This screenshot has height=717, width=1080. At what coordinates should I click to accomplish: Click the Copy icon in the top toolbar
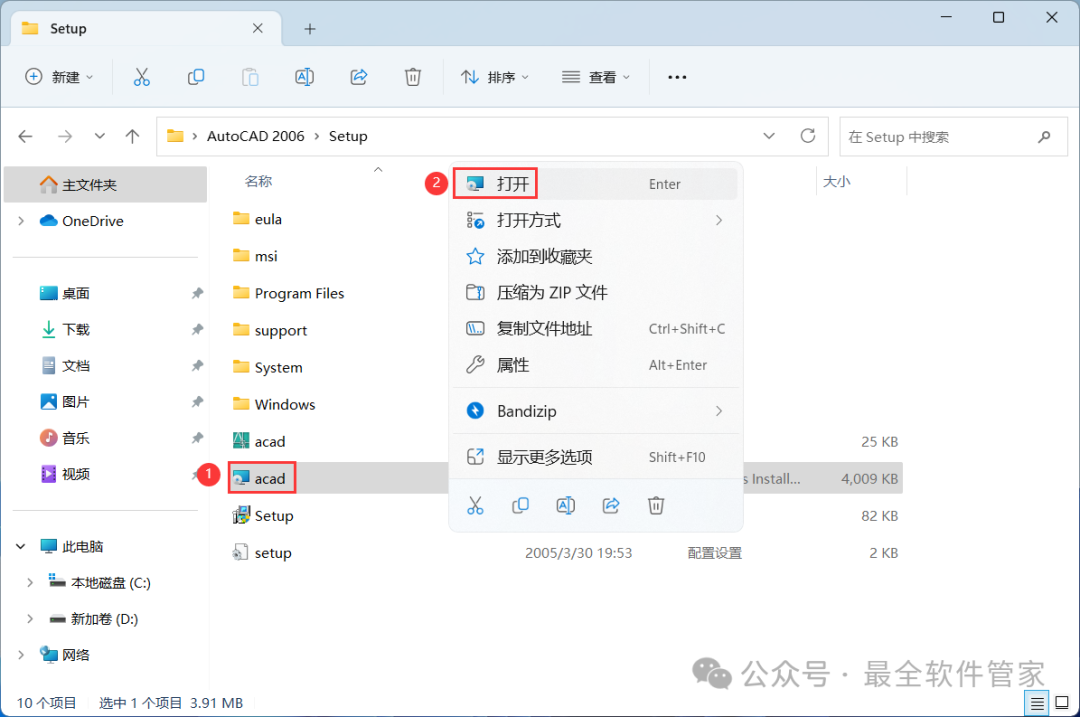coord(196,77)
